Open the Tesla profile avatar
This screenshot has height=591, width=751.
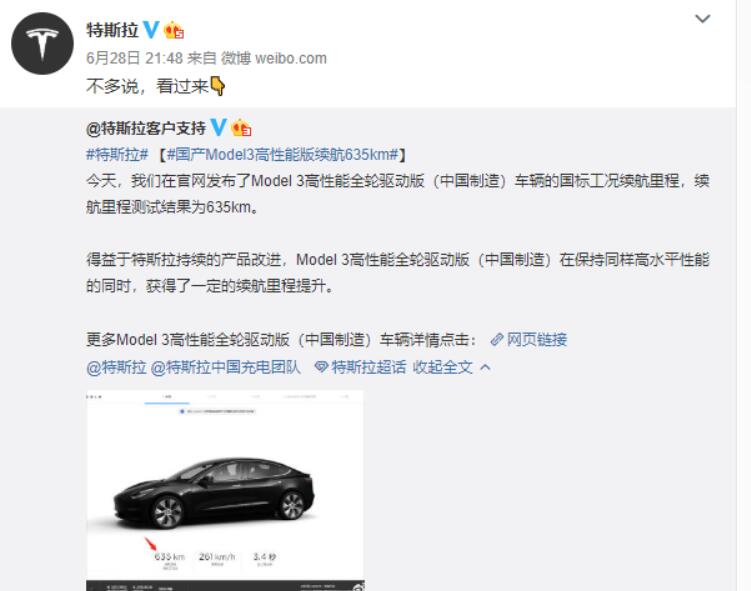(42, 44)
